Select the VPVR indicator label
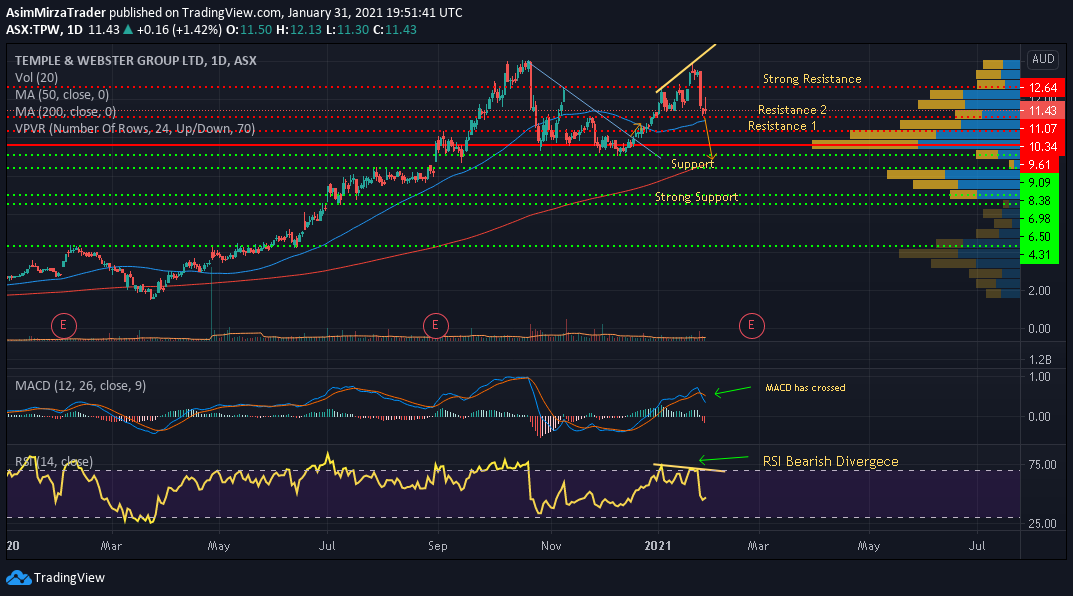The height and width of the screenshot is (596, 1073). tap(135, 129)
